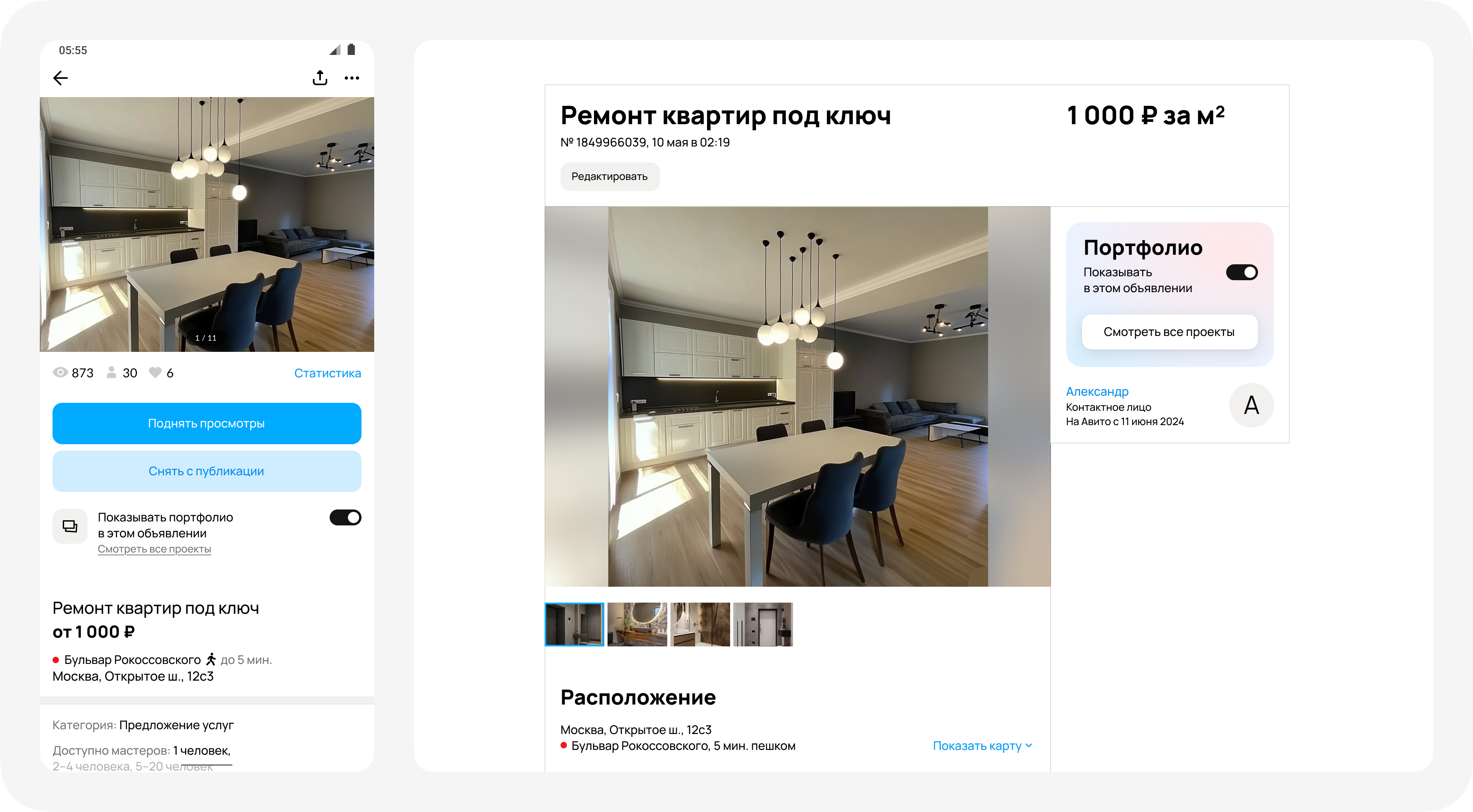
Task: Select the round mirror bathroom thumbnail
Action: [x=637, y=625]
